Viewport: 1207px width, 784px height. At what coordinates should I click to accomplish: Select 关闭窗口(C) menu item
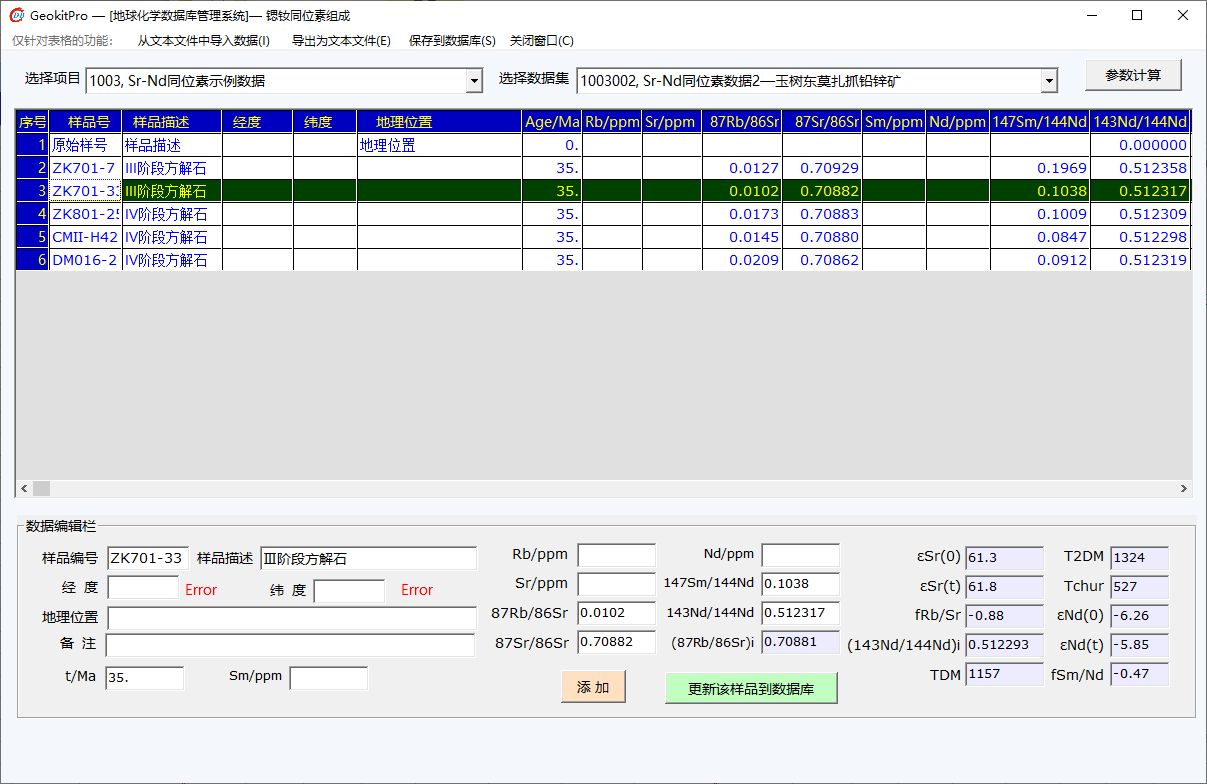click(541, 41)
